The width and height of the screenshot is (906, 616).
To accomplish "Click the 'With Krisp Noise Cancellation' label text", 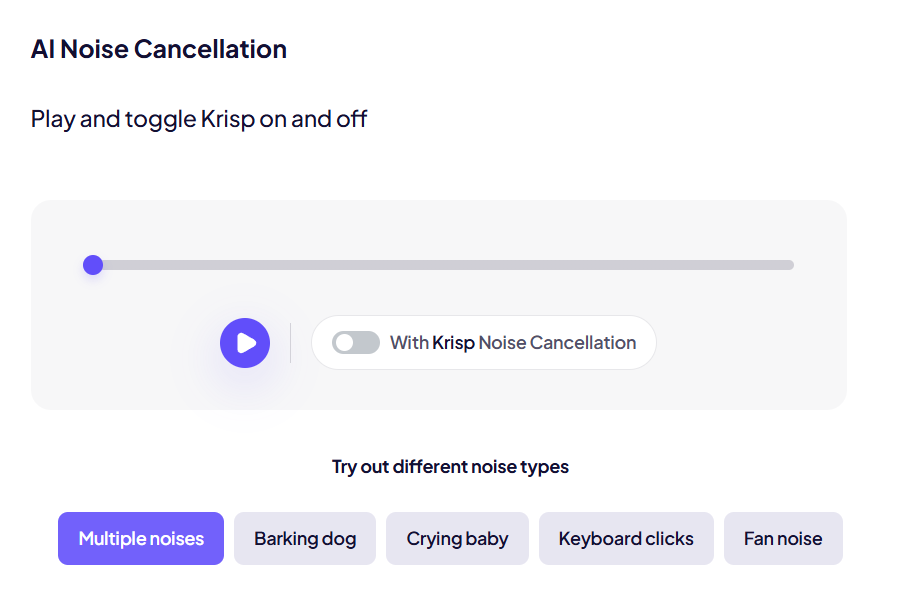I will (512, 343).
